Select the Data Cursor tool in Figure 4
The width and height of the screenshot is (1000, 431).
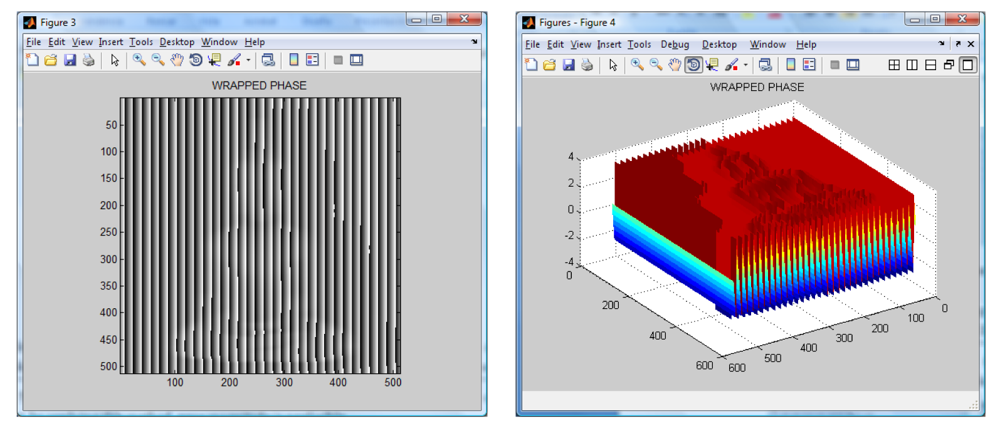tap(711, 65)
